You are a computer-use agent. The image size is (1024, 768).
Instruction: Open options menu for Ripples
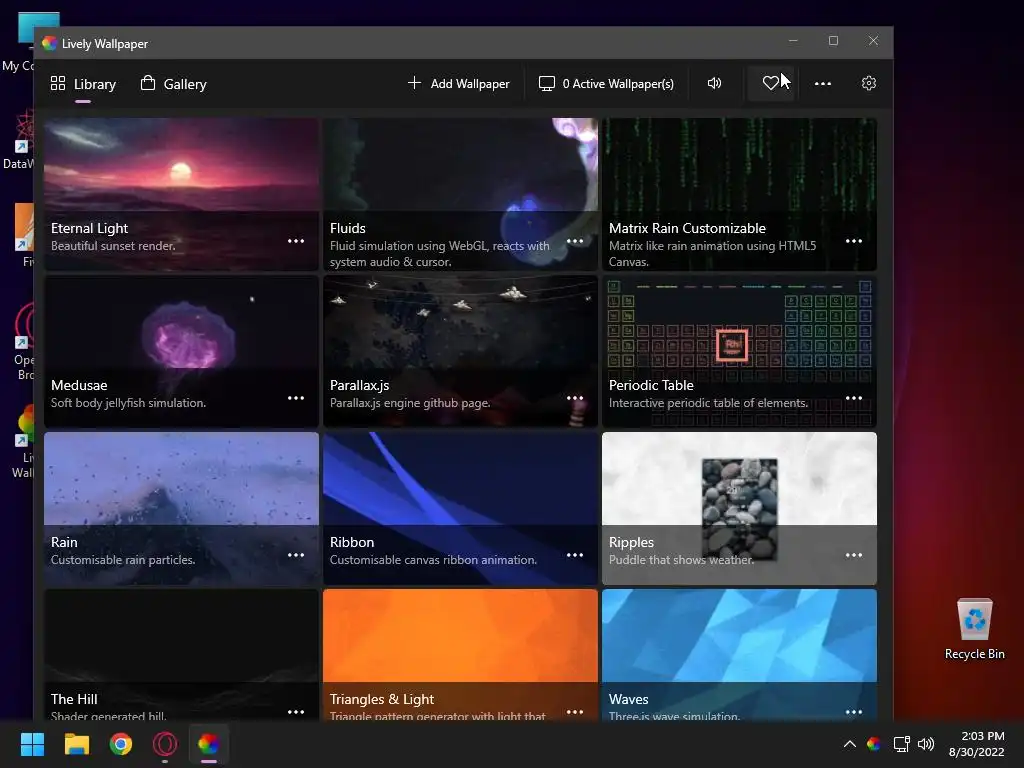pyautogui.click(x=854, y=555)
